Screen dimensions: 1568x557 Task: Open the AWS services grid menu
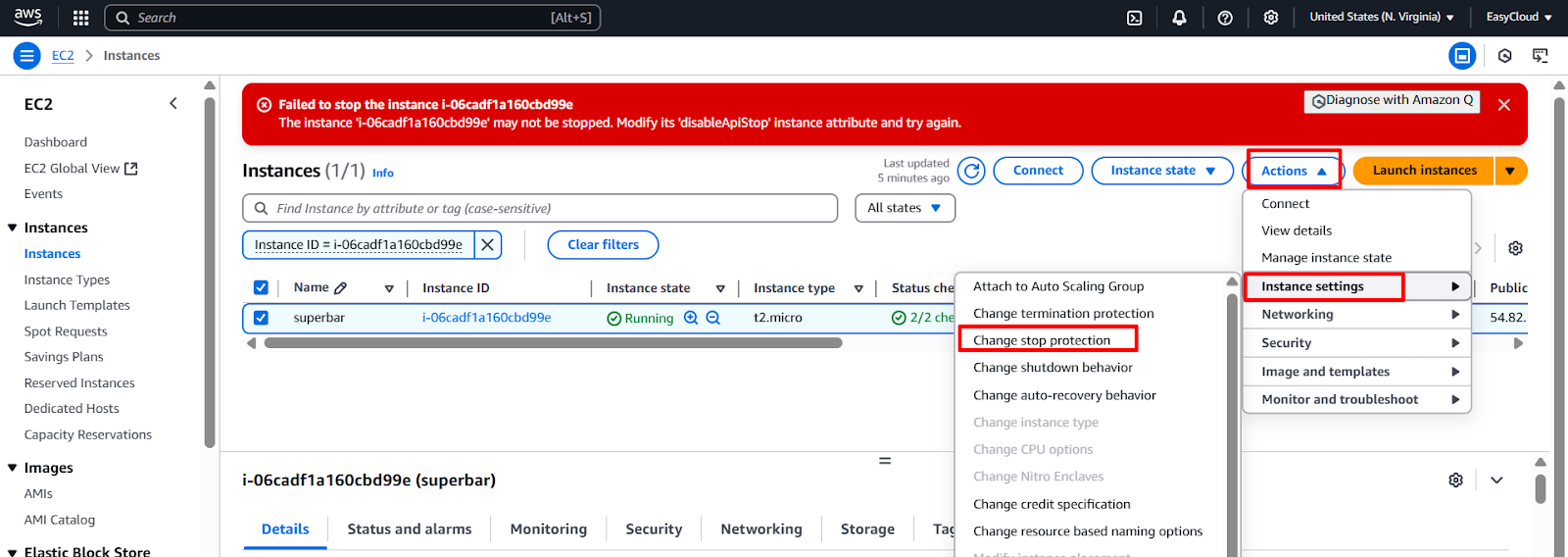pos(80,18)
